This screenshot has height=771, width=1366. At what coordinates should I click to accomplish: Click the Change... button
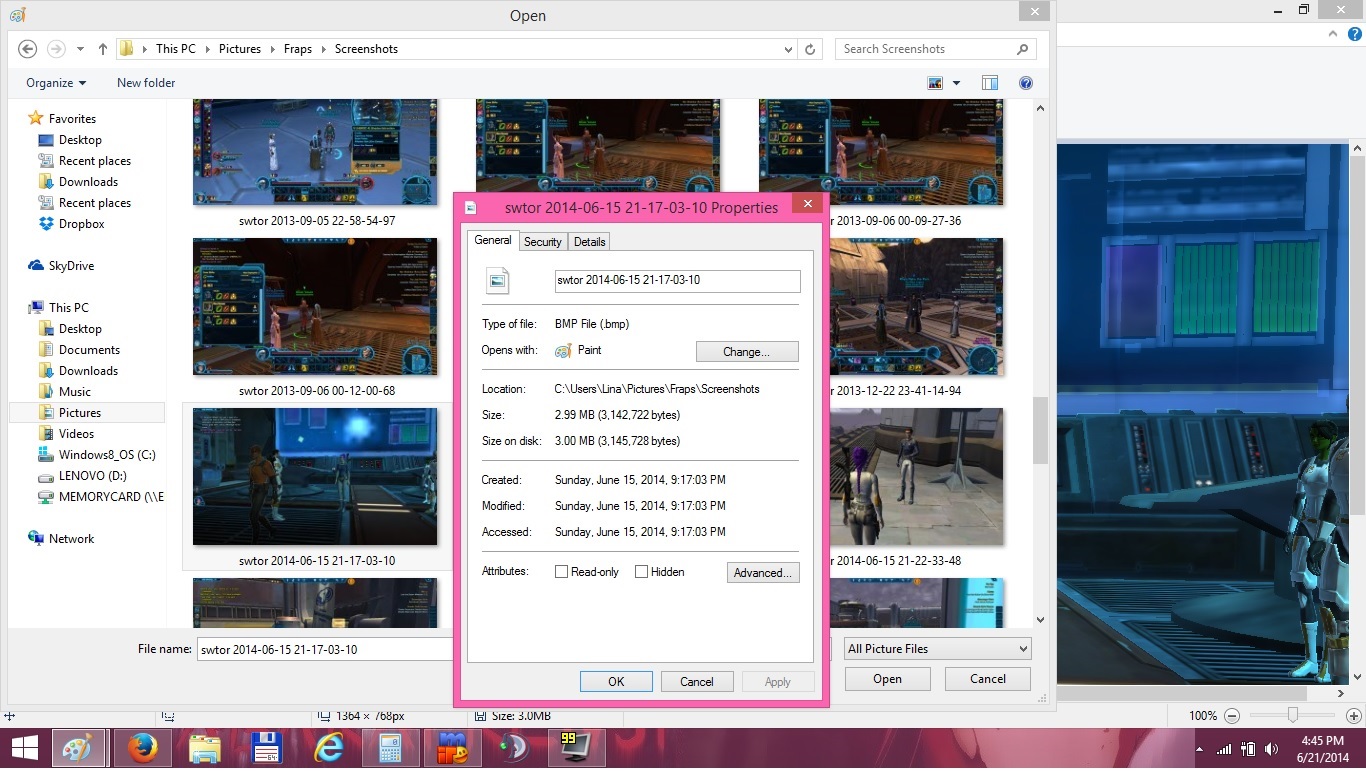(x=747, y=352)
